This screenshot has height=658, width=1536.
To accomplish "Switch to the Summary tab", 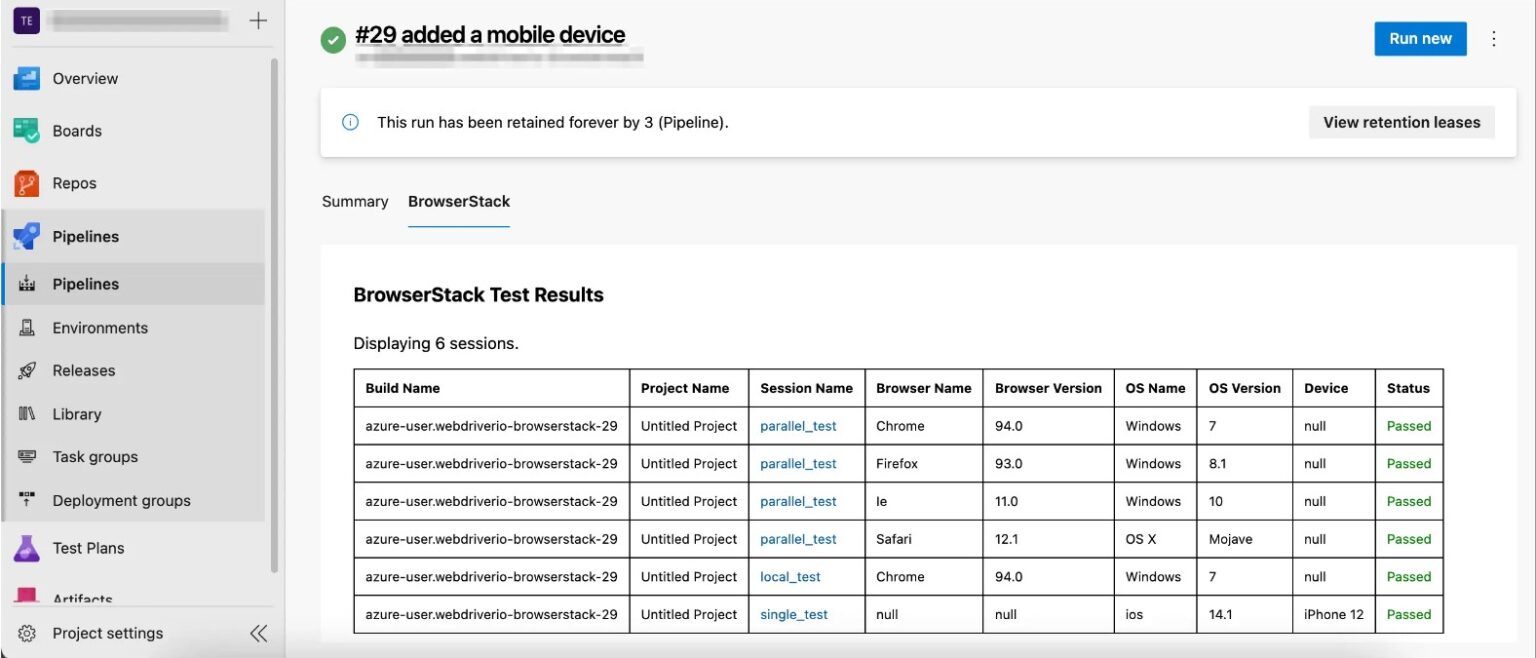I will [x=354, y=202].
